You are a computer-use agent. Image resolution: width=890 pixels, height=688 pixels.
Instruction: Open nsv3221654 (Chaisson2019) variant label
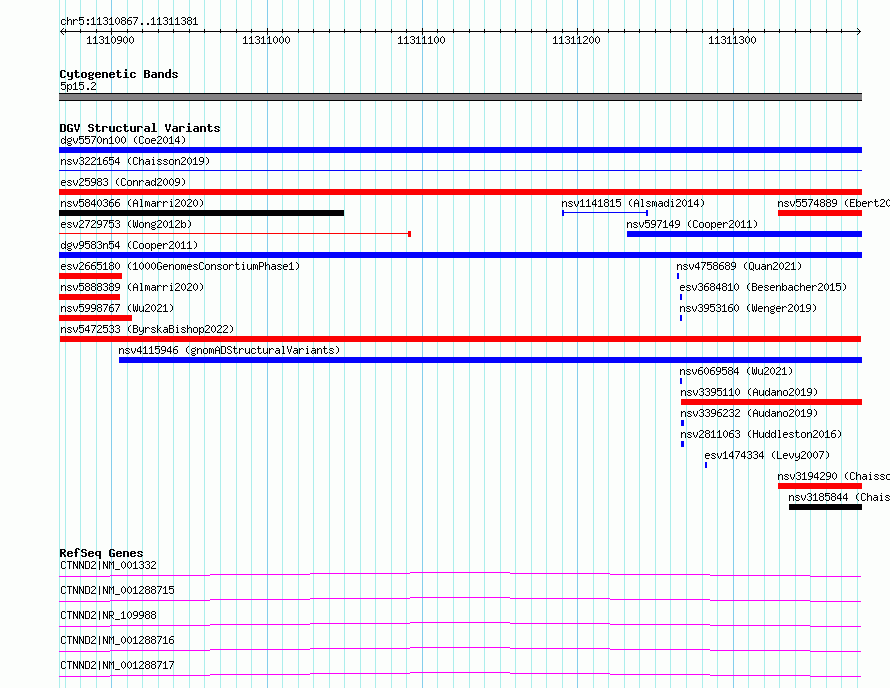135,161
